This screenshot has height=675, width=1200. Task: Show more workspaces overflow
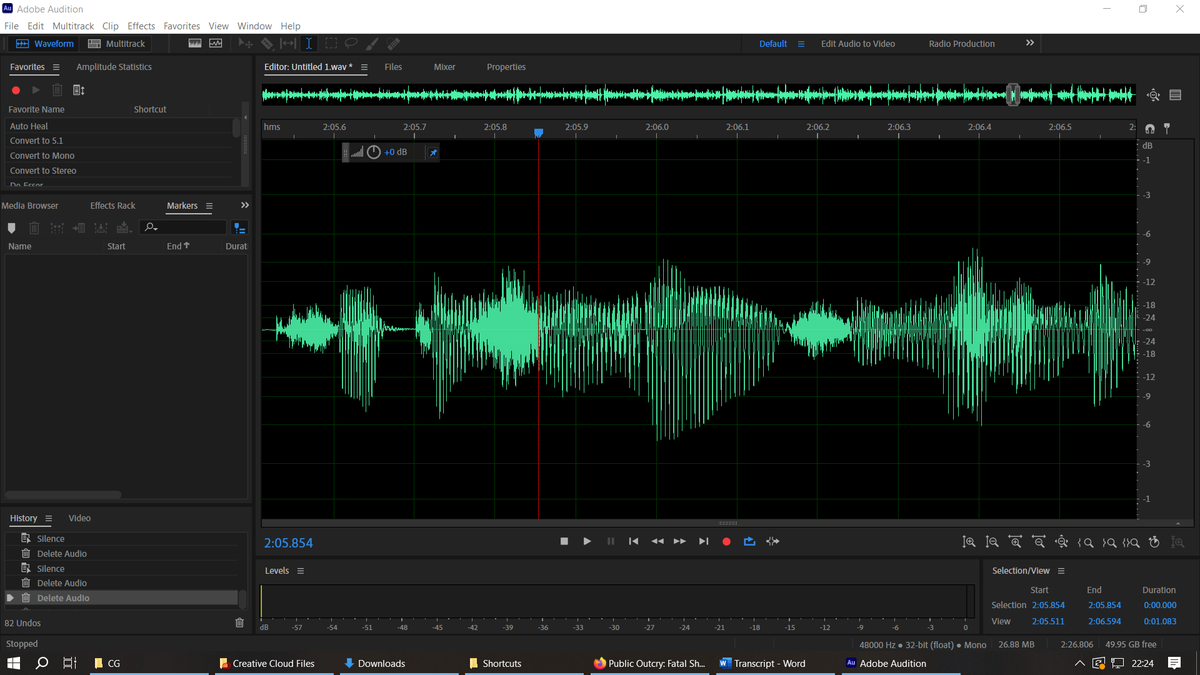point(1030,43)
